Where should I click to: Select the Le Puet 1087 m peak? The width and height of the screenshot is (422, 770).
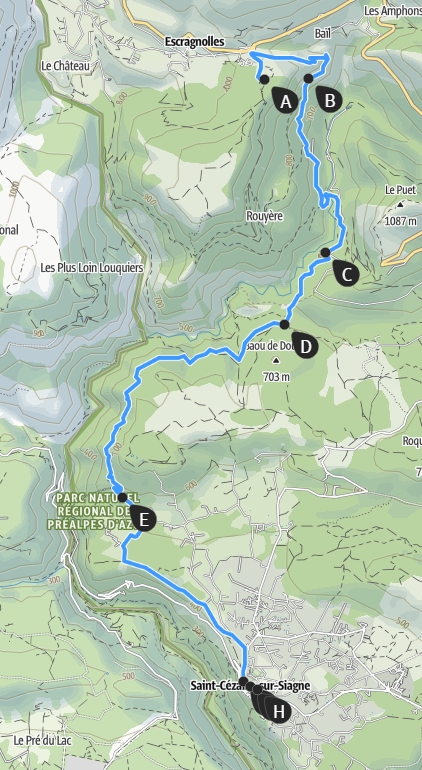400,205
